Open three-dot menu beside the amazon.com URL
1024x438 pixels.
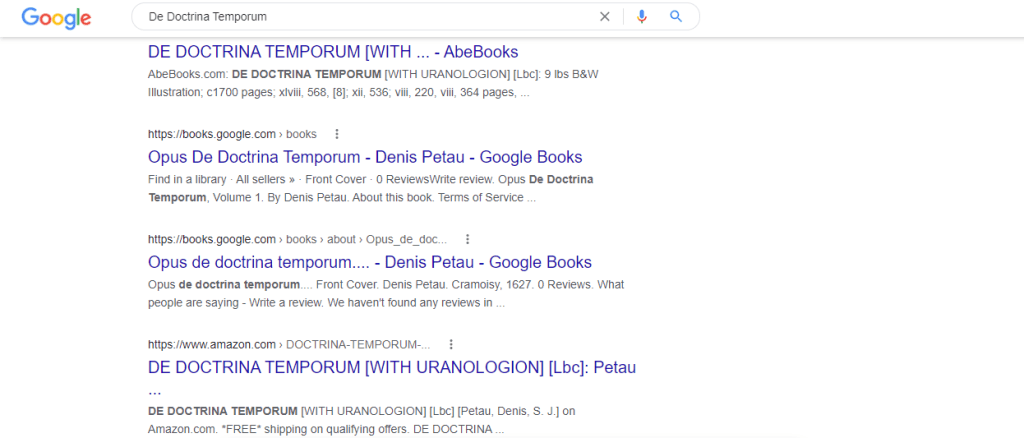[x=451, y=345]
